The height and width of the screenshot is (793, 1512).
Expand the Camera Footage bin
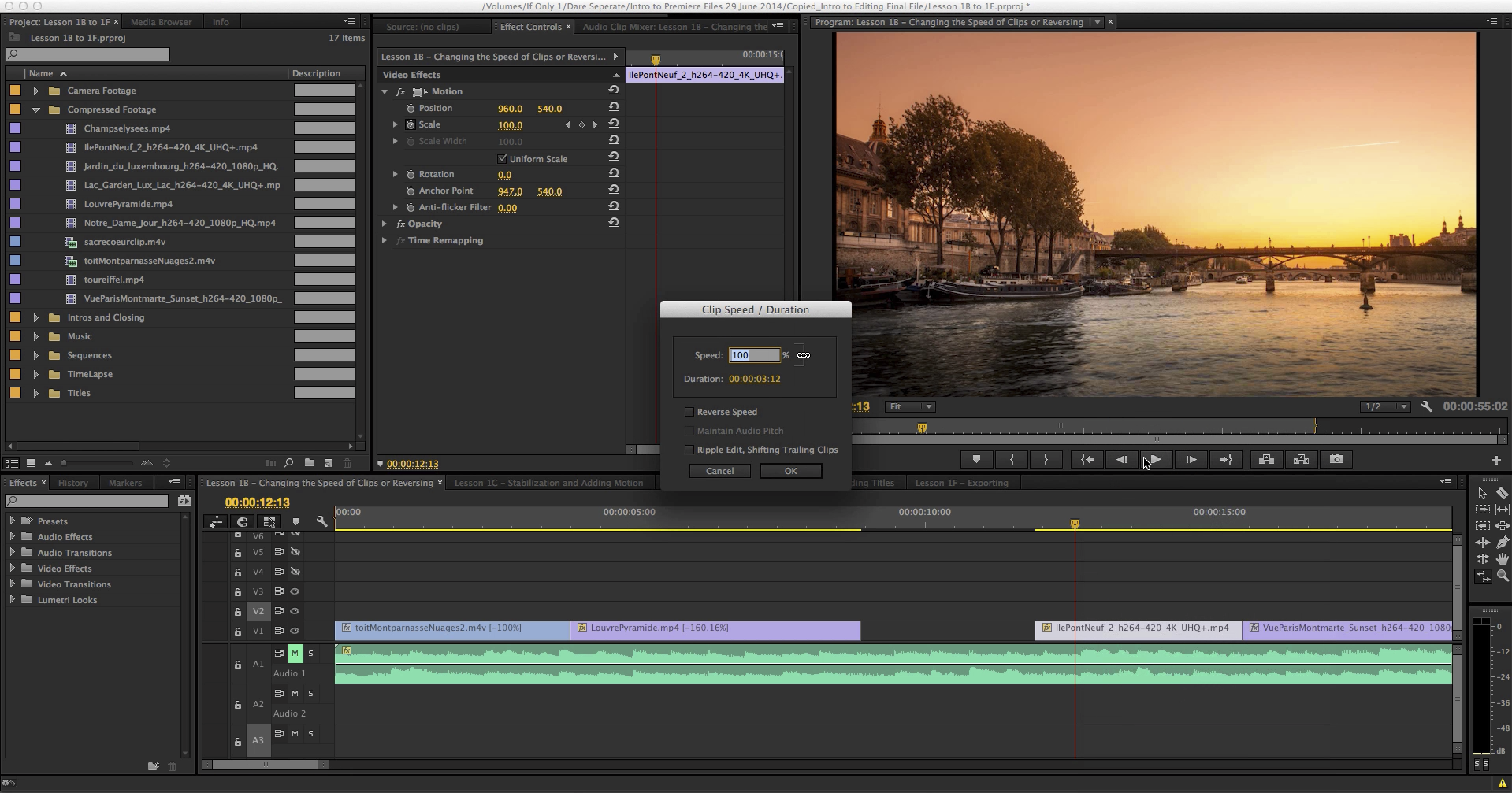35,91
